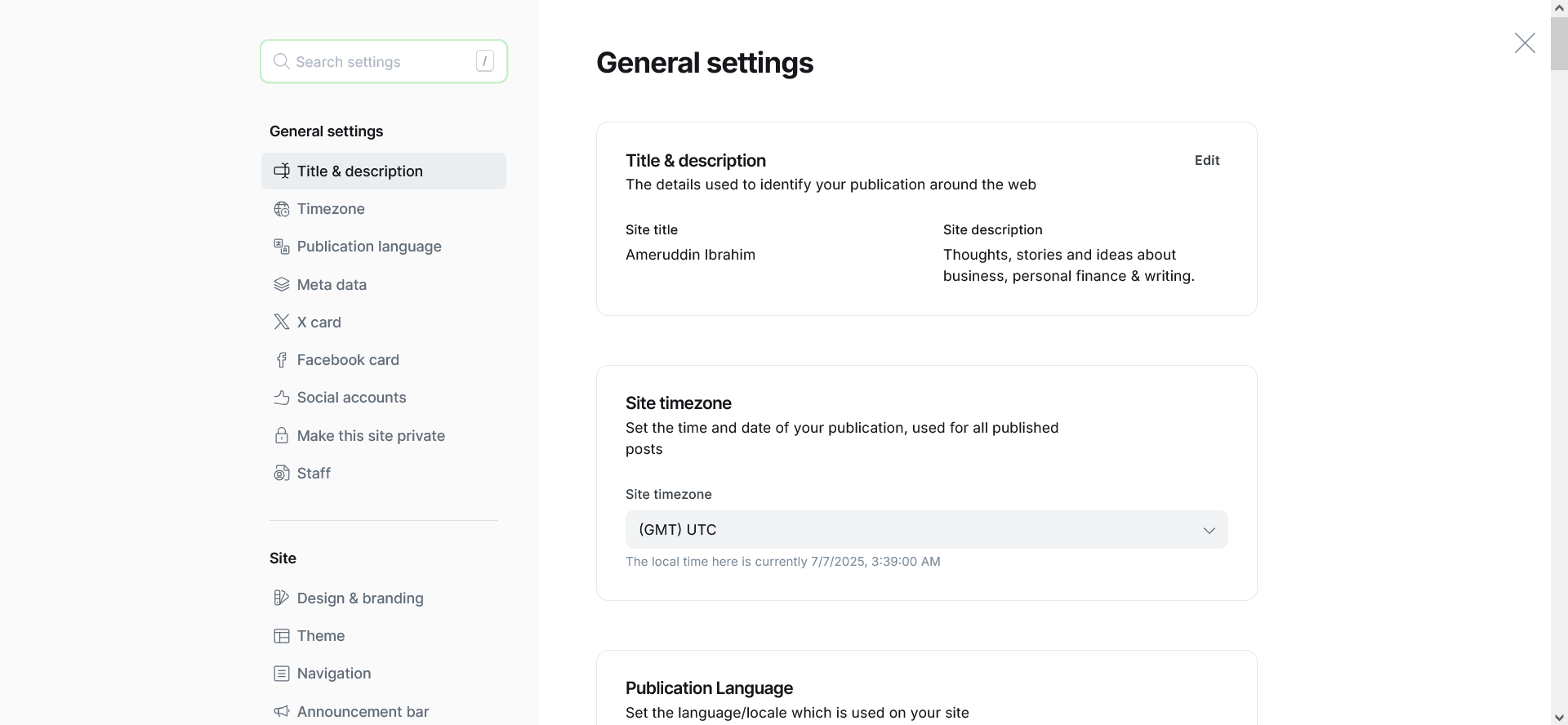Close the settings panel

tap(1524, 43)
